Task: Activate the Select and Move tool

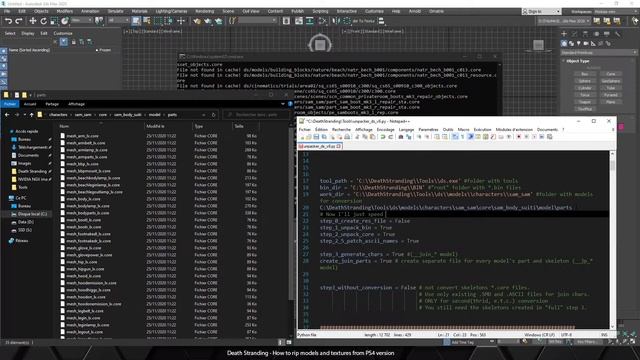Action: click(x=33, y=21)
